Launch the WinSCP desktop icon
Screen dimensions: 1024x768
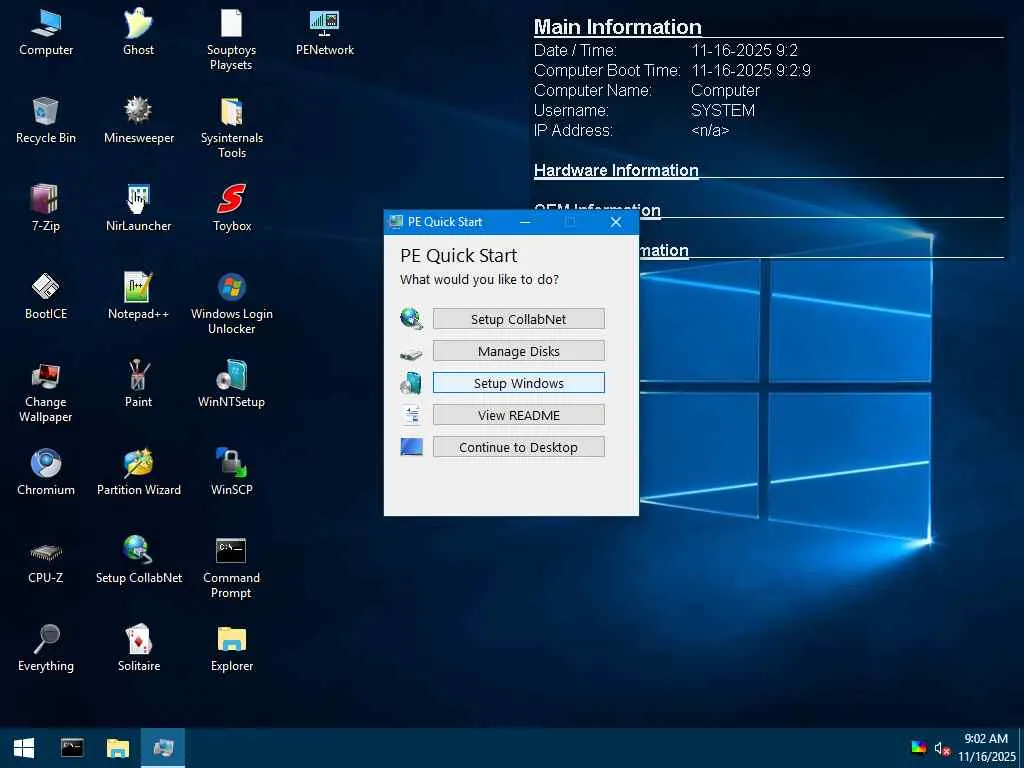(231, 472)
